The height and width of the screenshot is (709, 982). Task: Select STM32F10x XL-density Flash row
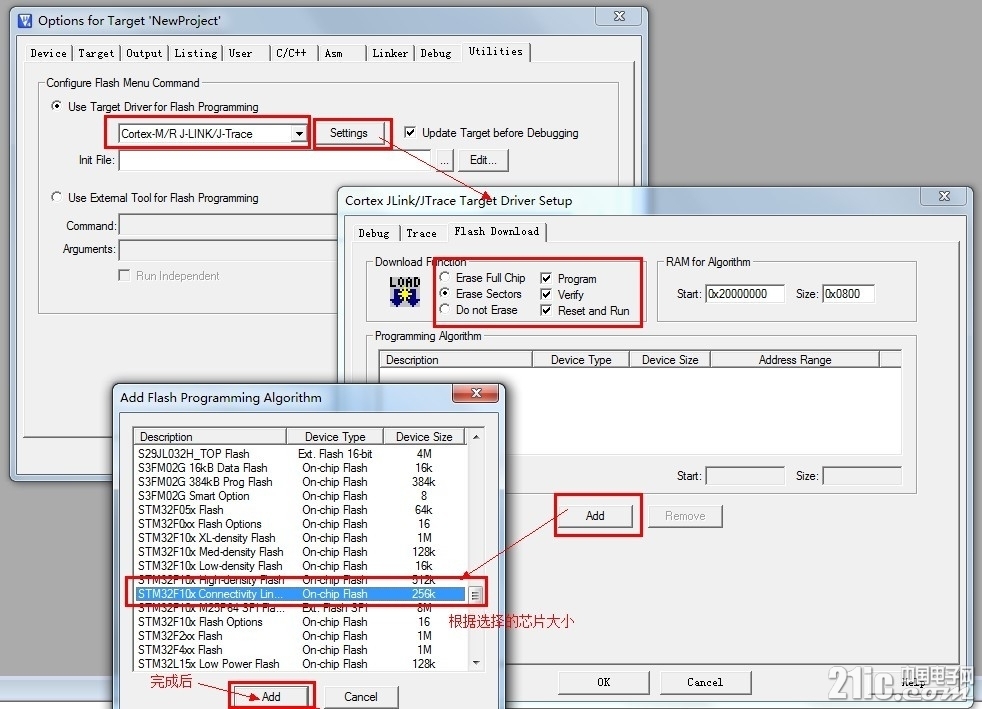pos(301,537)
